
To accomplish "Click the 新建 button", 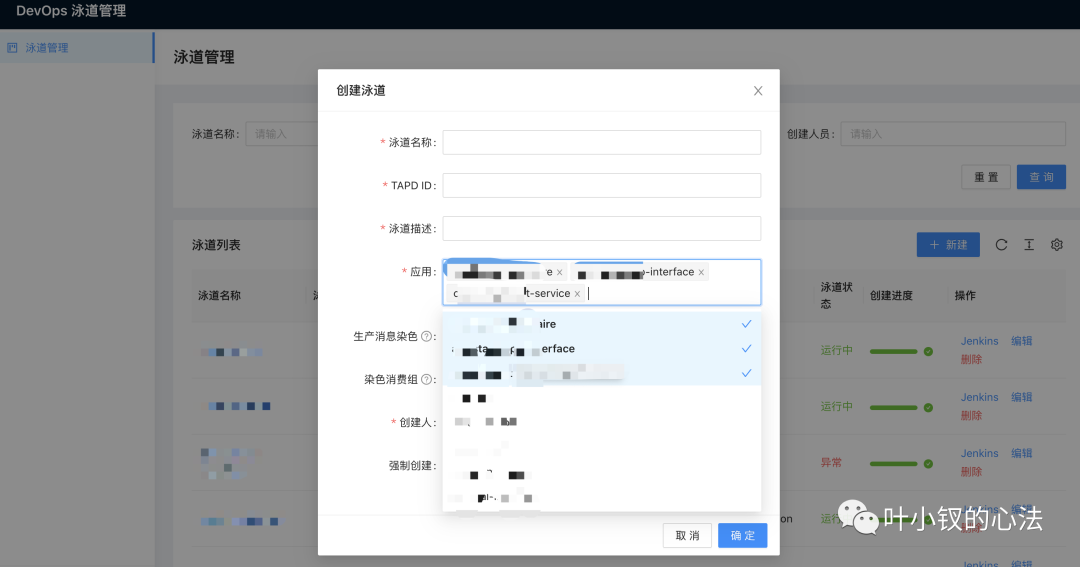I will click(948, 245).
